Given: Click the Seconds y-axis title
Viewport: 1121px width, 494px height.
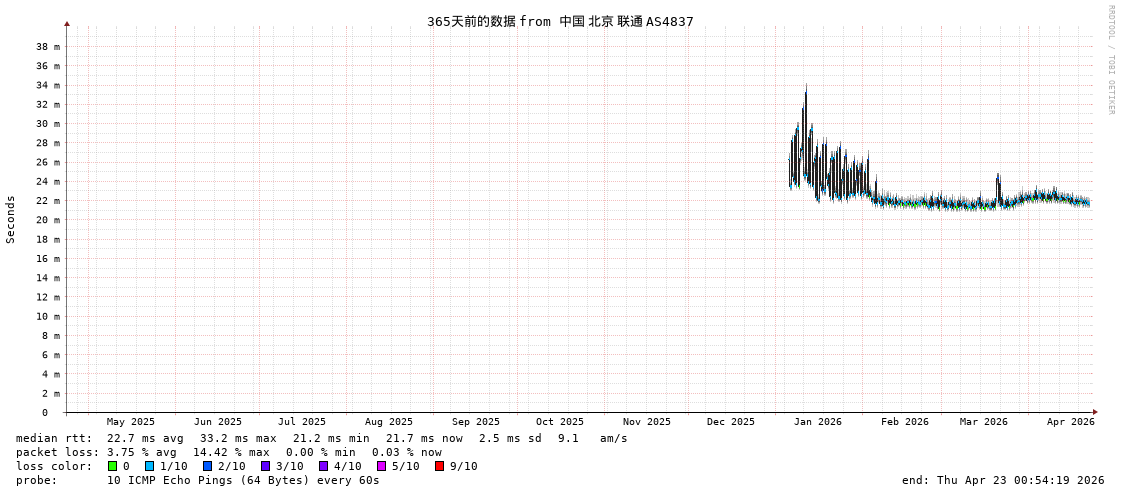Looking at the screenshot, I should (11, 219).
